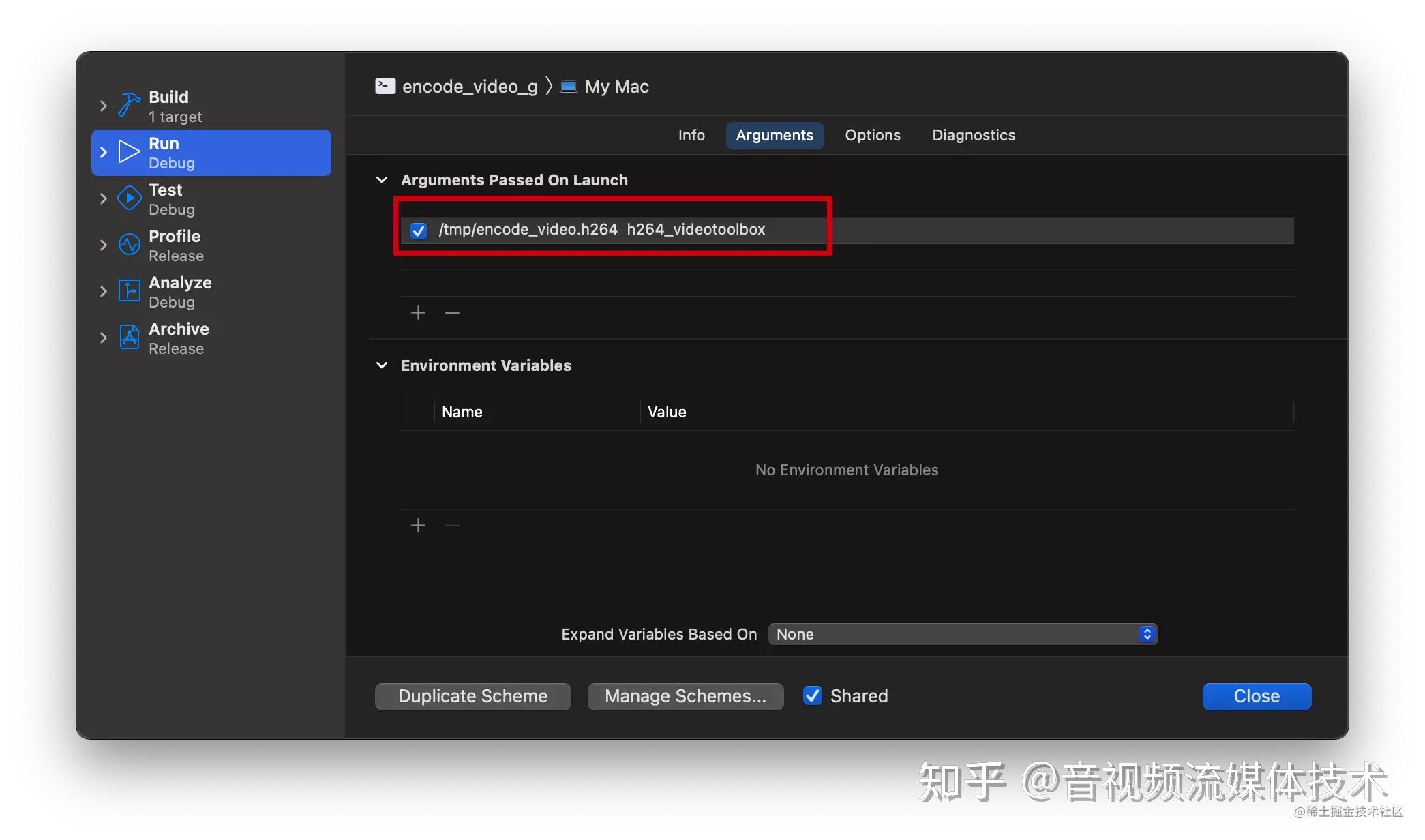Select the Build hammer icon

pos(128,104)
